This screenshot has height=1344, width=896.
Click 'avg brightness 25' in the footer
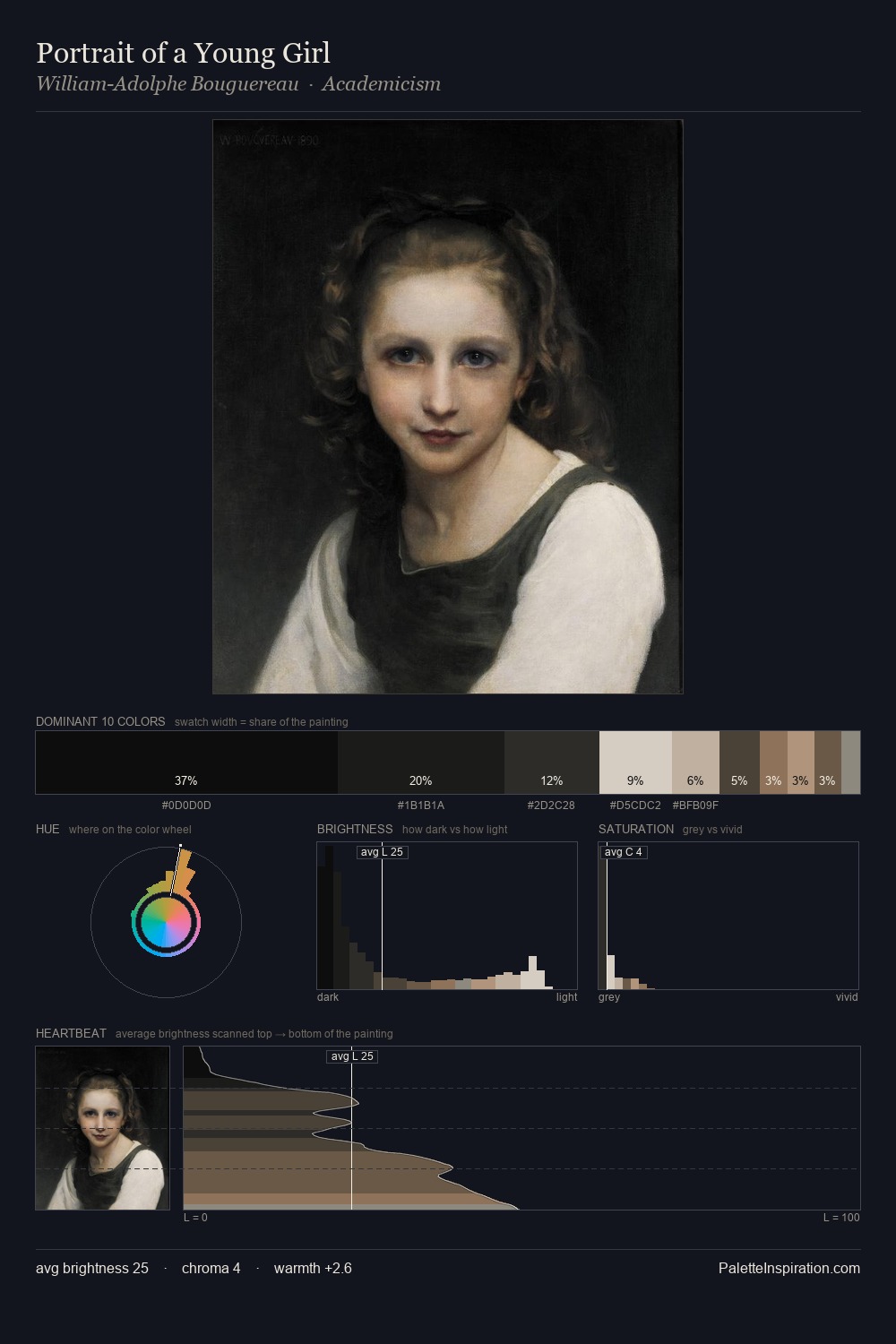92,1268
